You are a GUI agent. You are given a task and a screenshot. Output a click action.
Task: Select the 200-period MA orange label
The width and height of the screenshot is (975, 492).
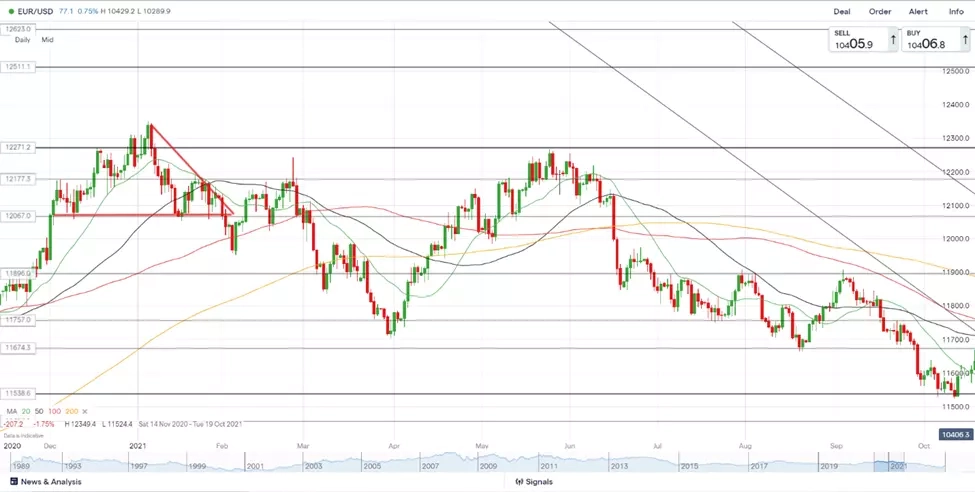[x=72, y=411]
